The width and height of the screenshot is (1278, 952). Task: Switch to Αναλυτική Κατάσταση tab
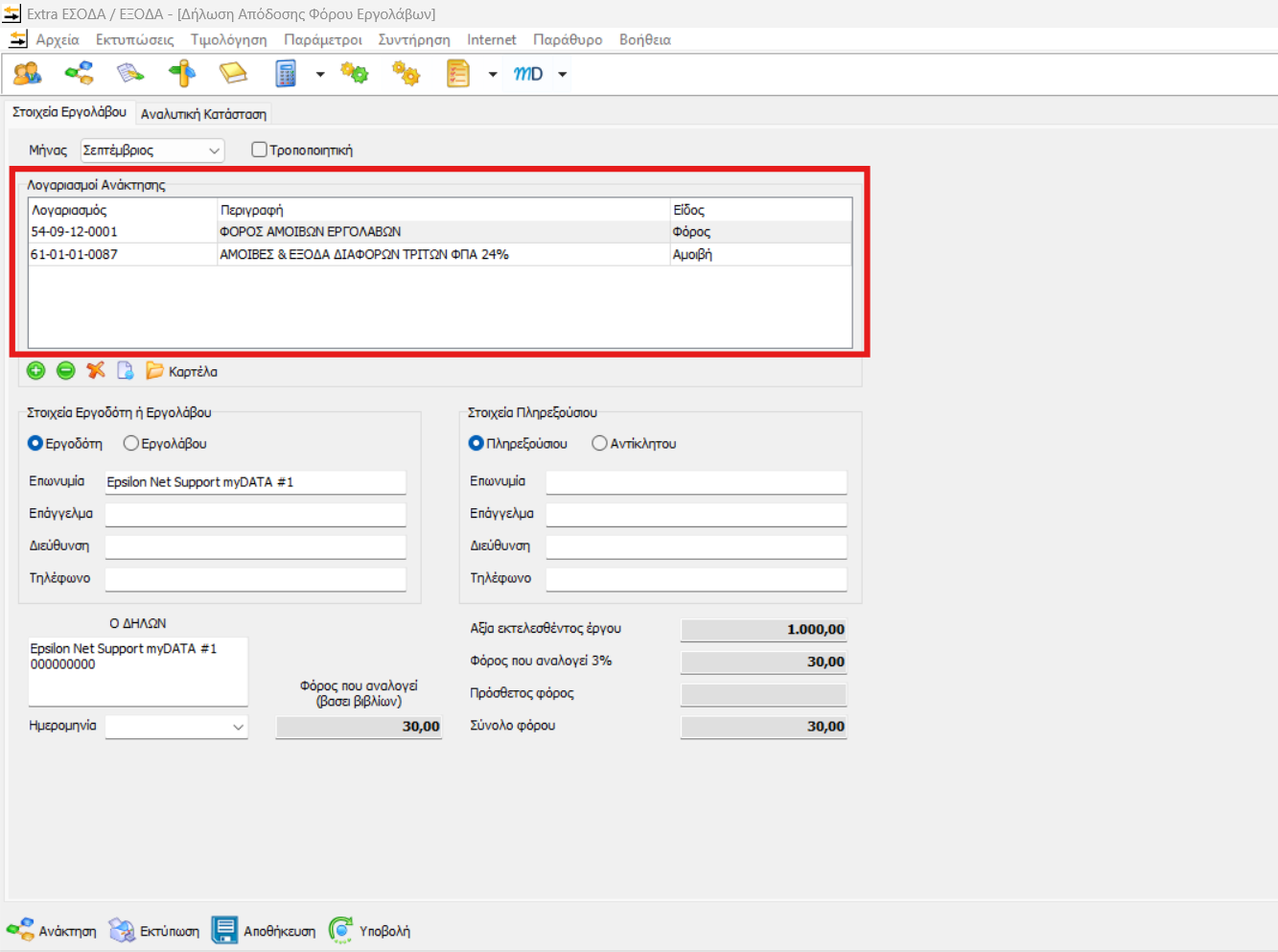[x=203, y=114]
